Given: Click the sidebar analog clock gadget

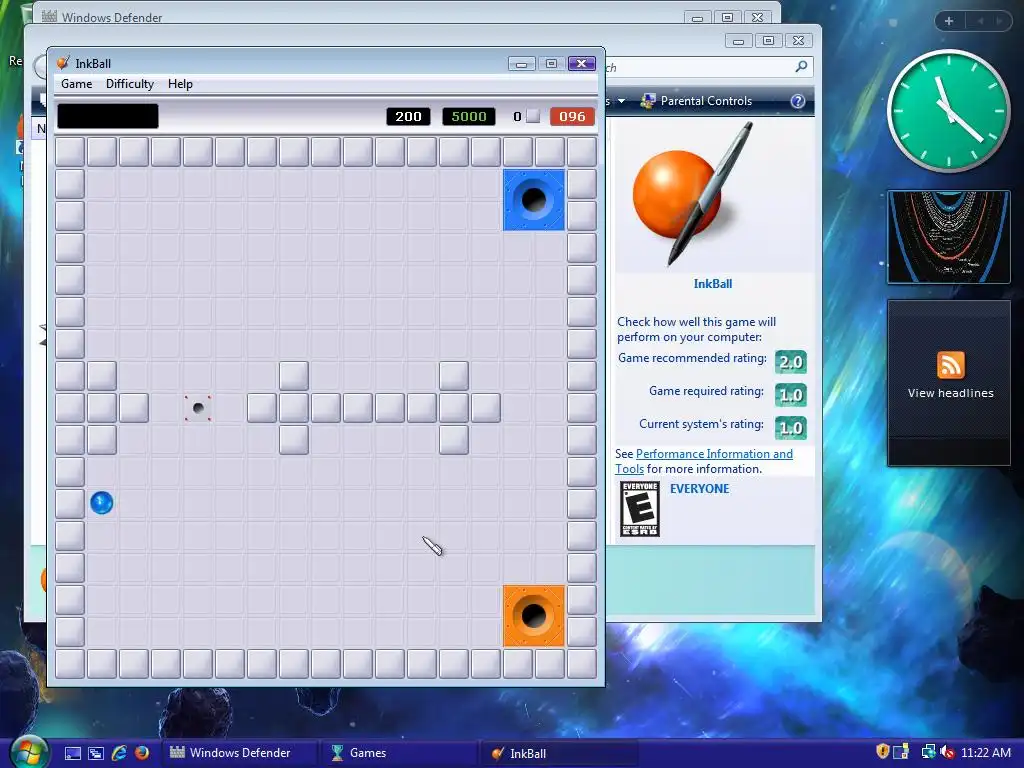Looking at the screenshot, I should coord(948,111).
